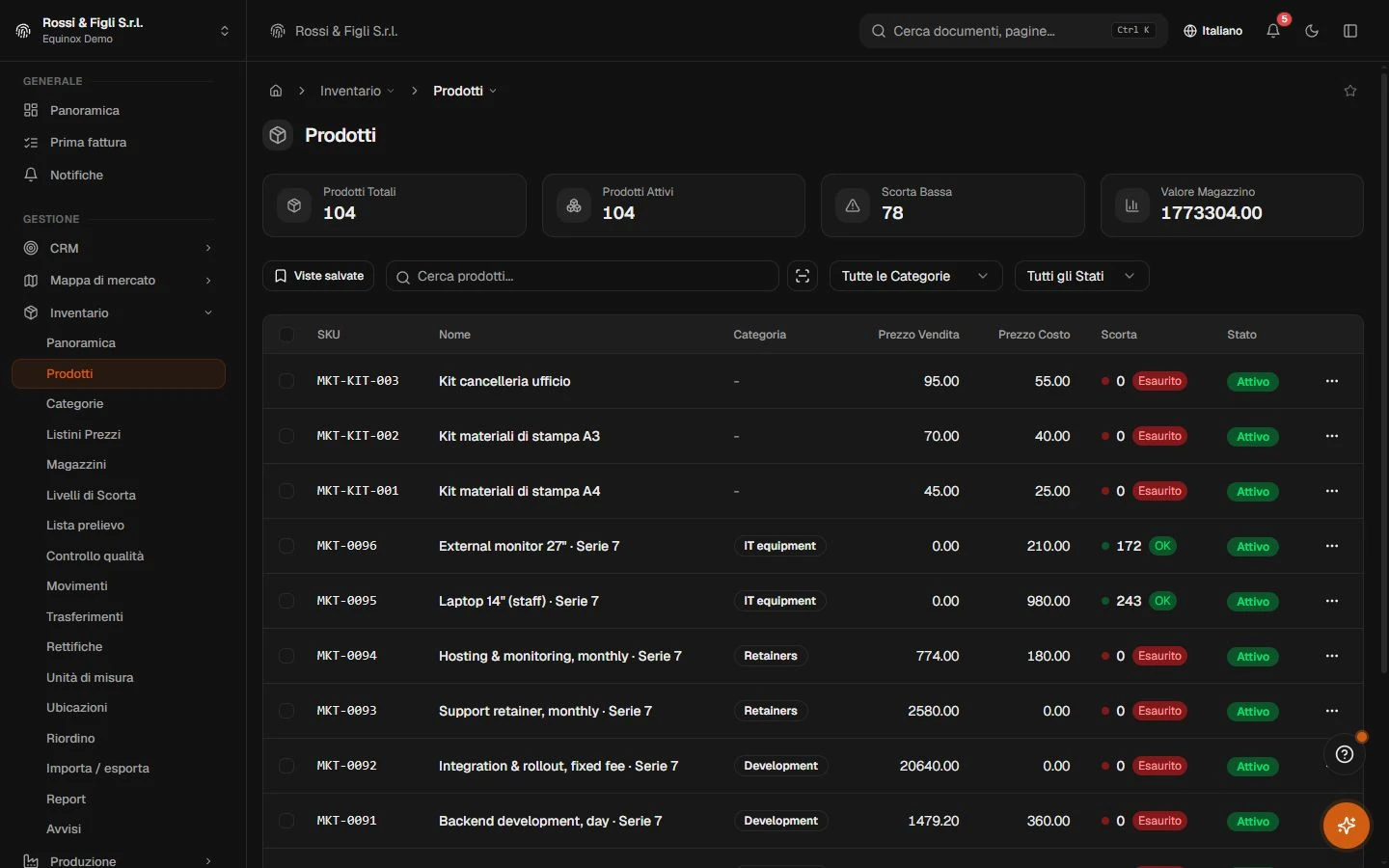The width and height of the screenshot is (1389, 868).
Task: Open the notifications bell in top bar
Action: coord(1273,31)
